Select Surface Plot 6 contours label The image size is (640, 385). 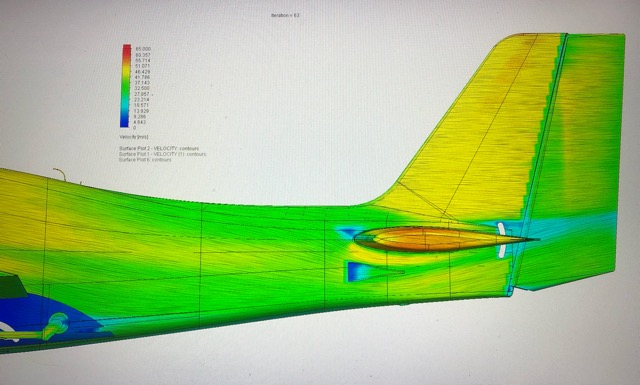point(145,160)
